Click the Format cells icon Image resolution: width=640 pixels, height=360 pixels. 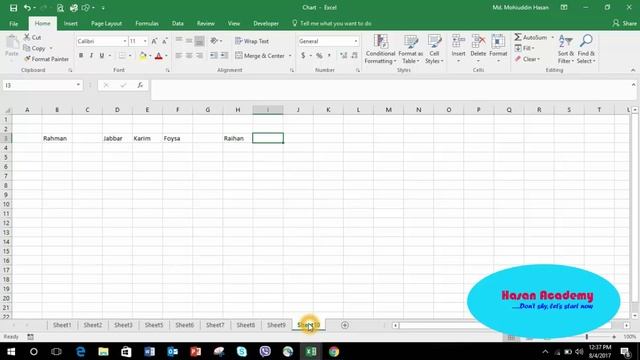pyautogui.click(x=498, y=41)
